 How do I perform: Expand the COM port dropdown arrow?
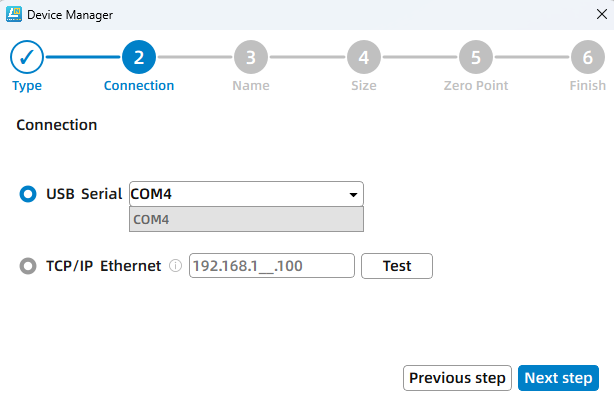point(353,195)
